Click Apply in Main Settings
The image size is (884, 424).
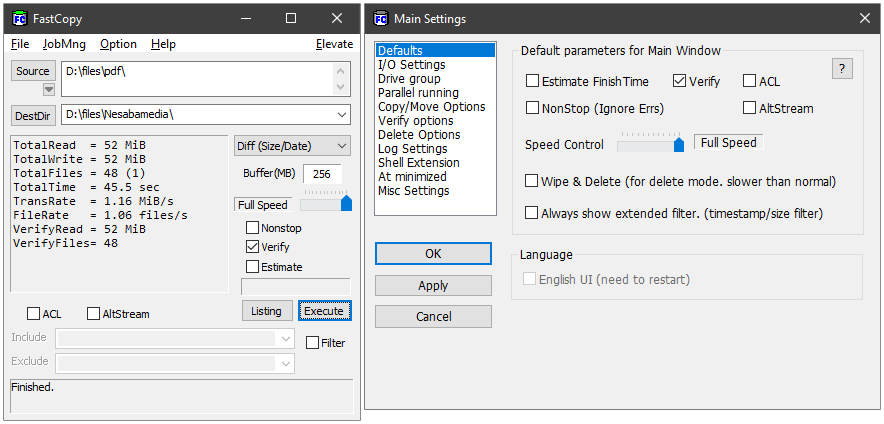pos(433,285)
